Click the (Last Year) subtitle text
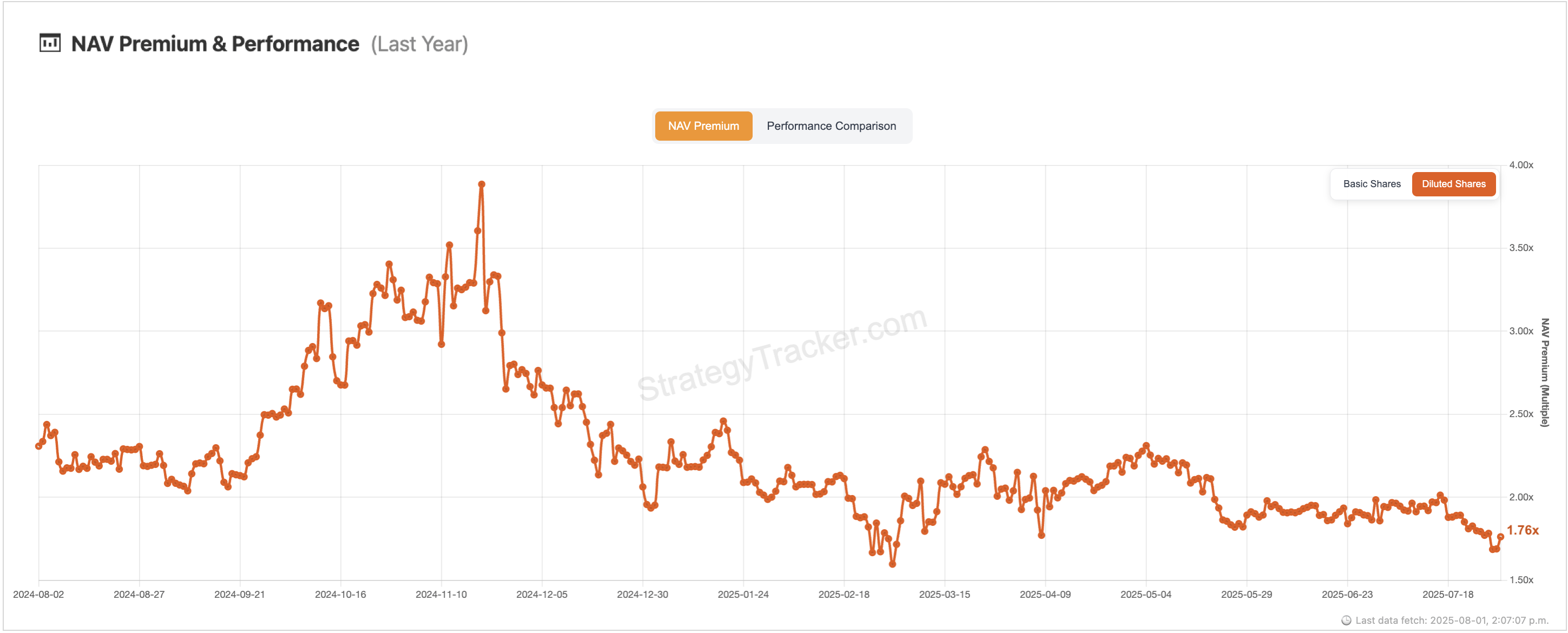This screenshot has width=1568, height=633. [x=419, y=43]
